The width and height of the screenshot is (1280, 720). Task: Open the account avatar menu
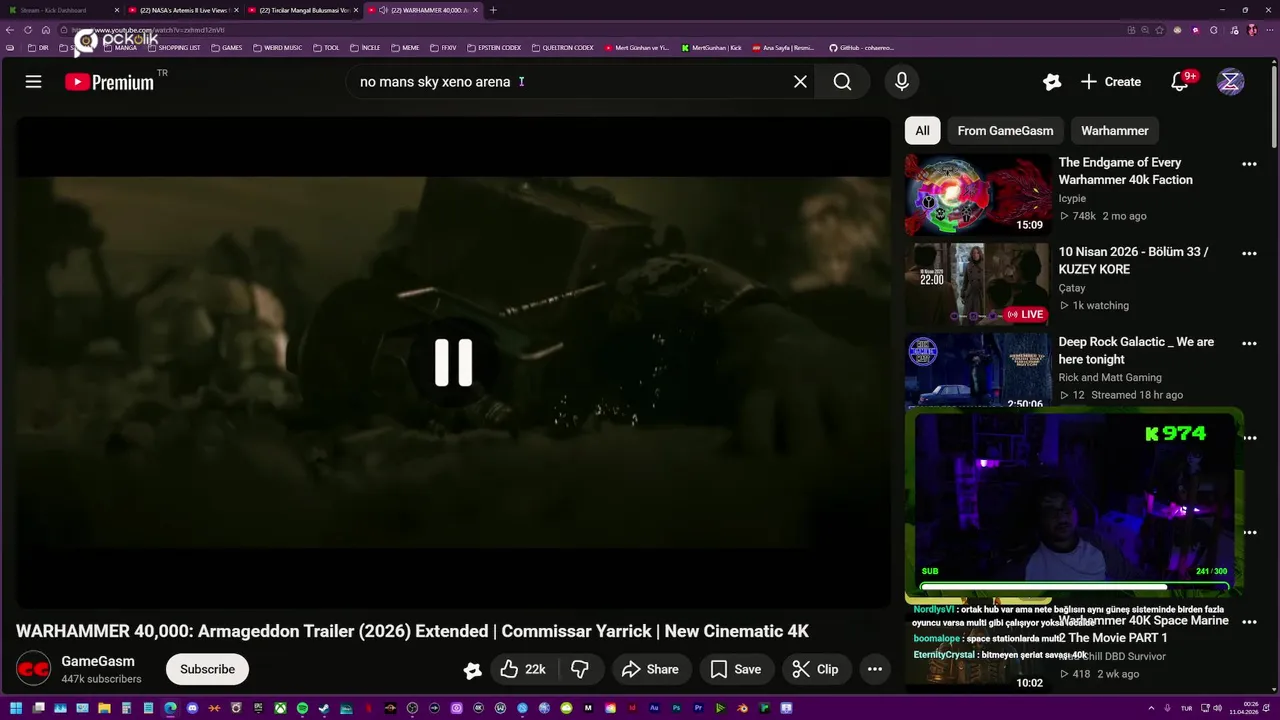pyautogui.click(x=1230, y=82)
